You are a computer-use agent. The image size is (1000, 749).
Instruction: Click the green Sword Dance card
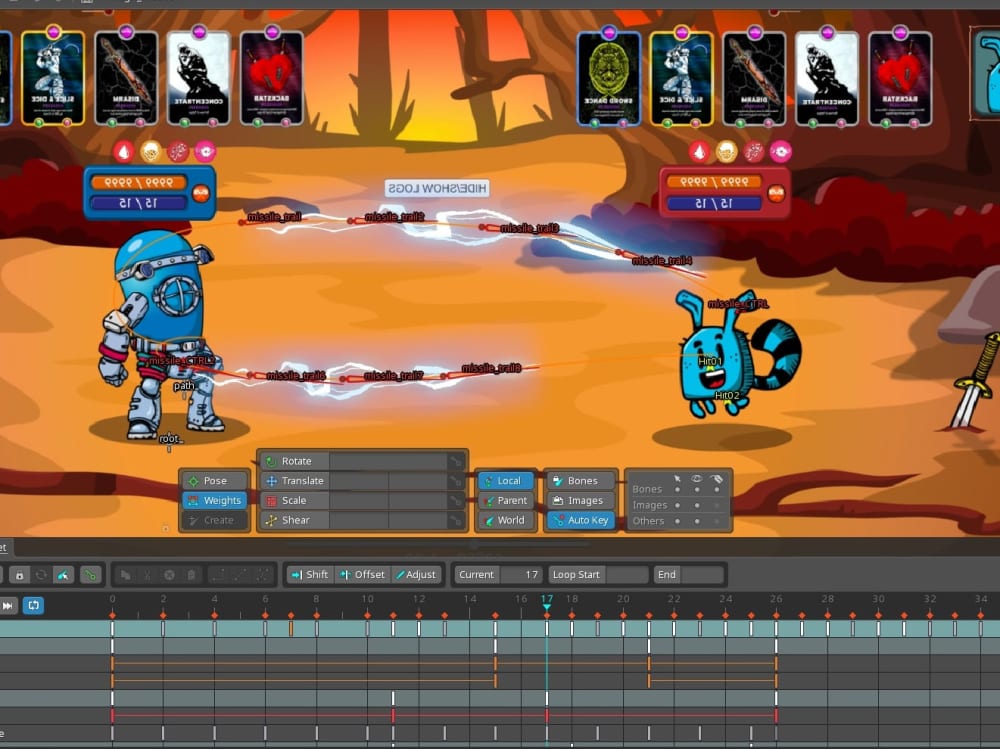pos(608,78)
